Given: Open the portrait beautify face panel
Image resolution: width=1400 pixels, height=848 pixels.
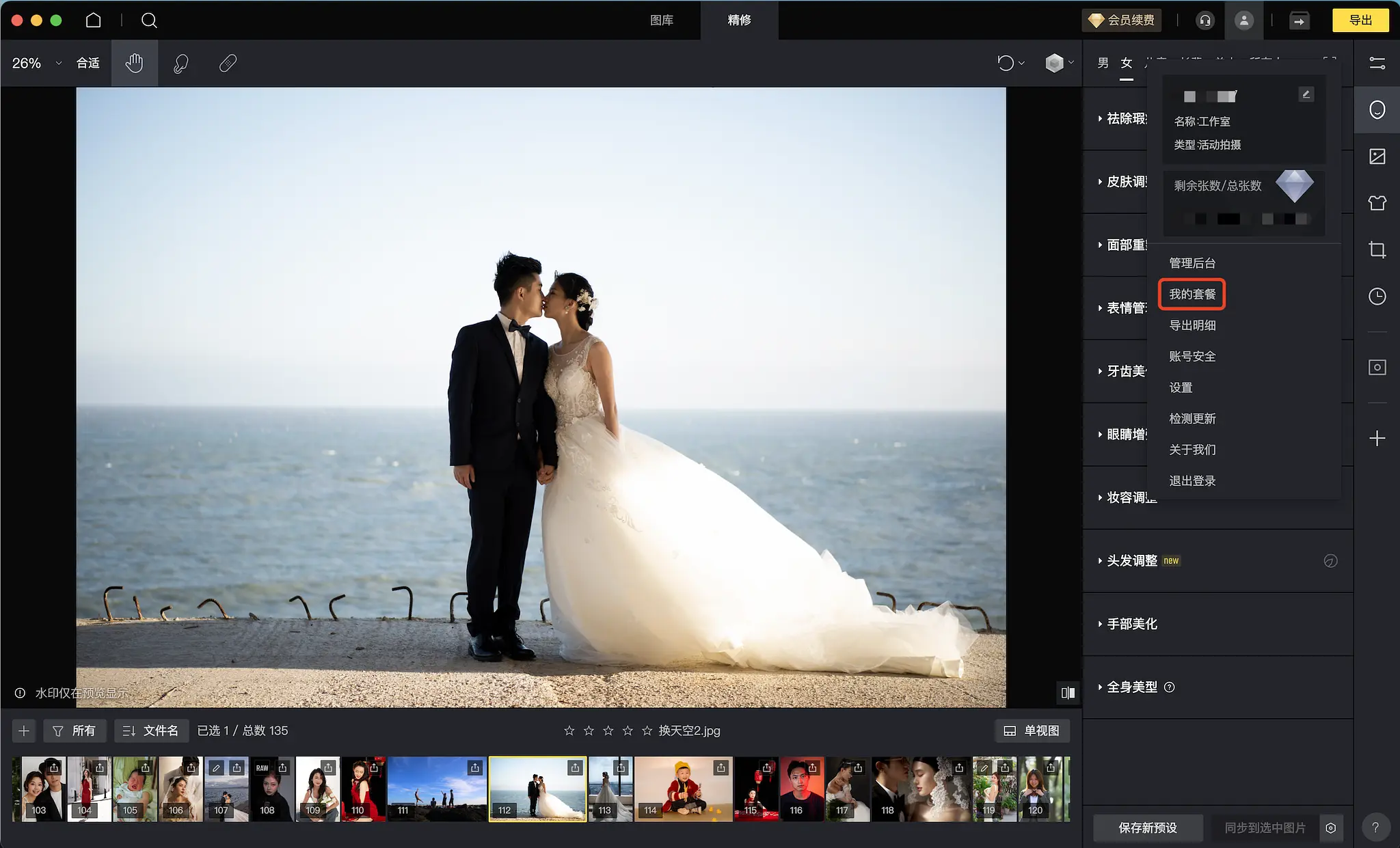Looking at the screenshot, I should (1377, 110).
